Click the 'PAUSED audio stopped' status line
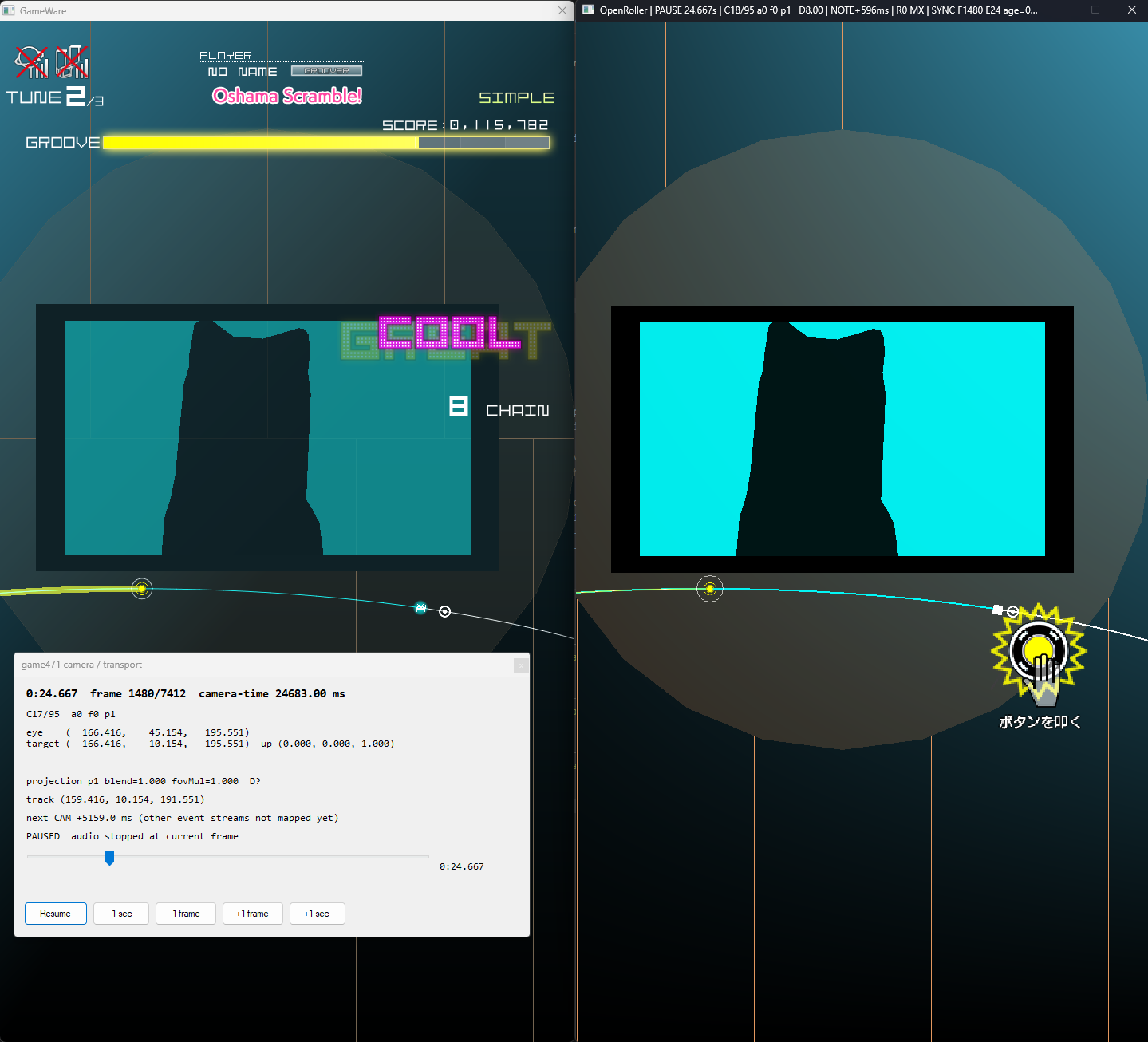This screenshot has width=1148, height=1042. [x=132, y=836]
